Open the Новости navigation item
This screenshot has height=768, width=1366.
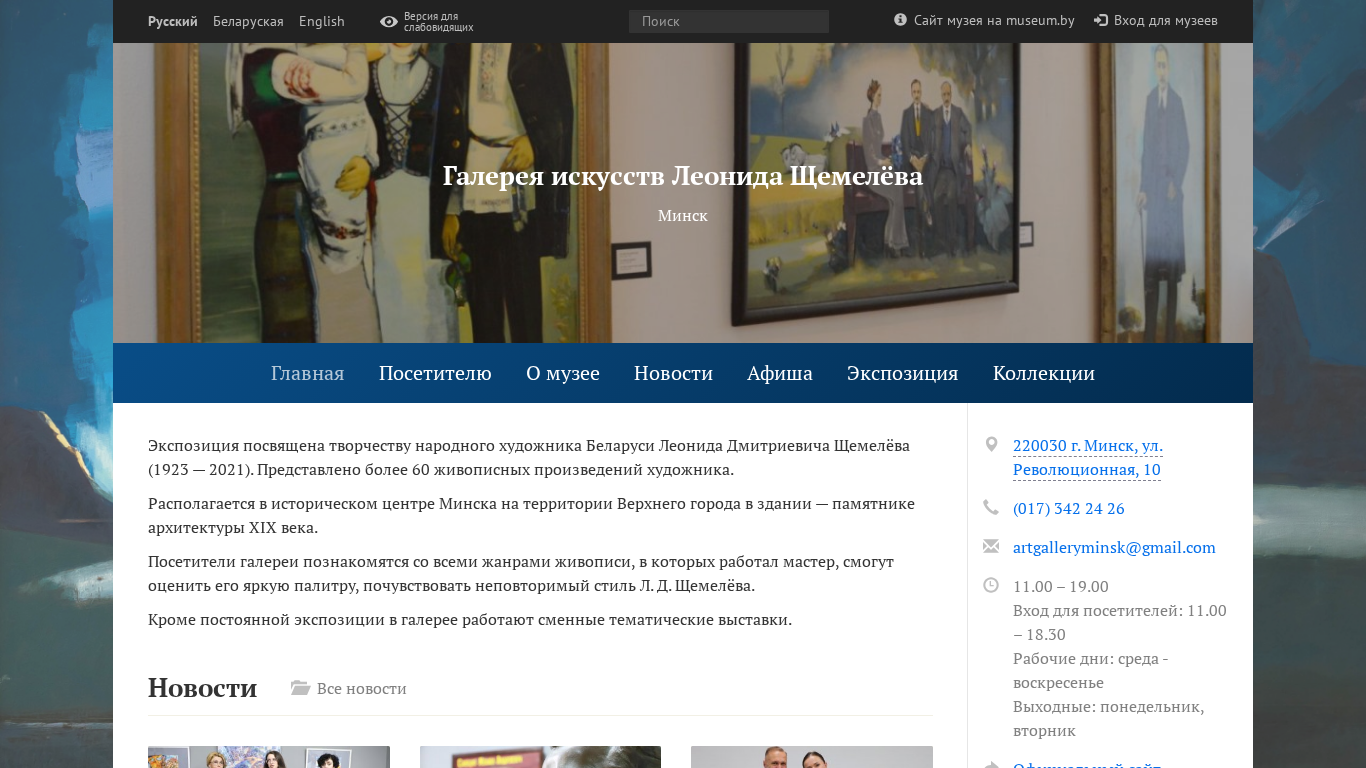coord(673,373)
